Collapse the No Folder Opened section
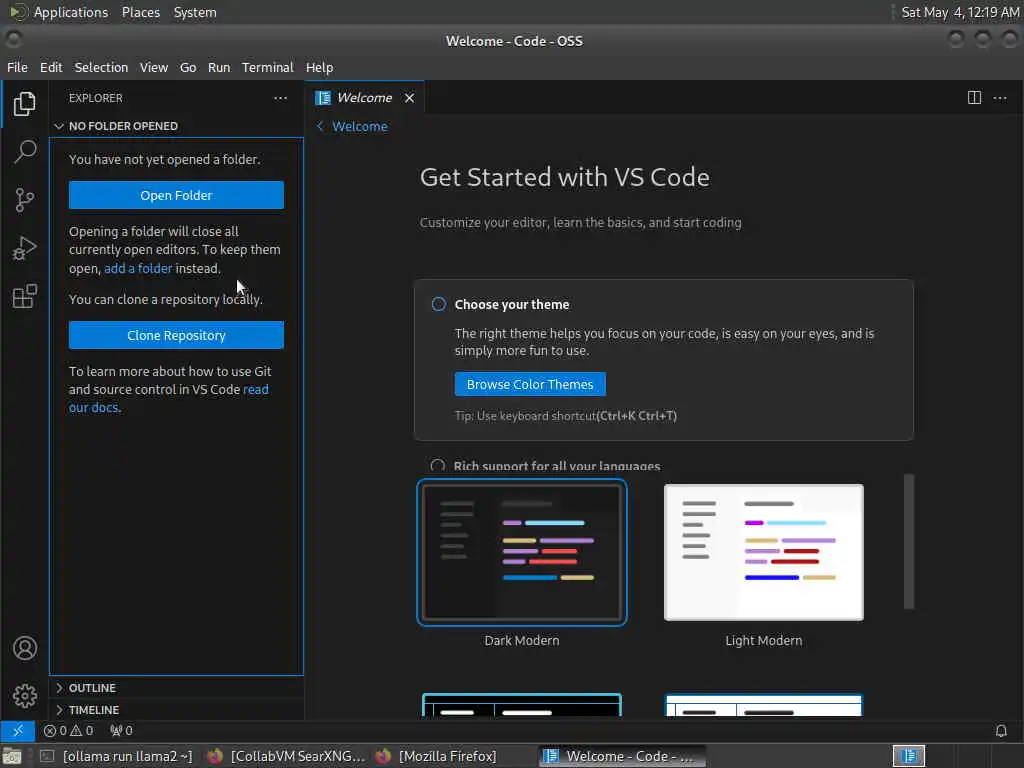Screen dimensions: 1024x768 click(176, 126)
